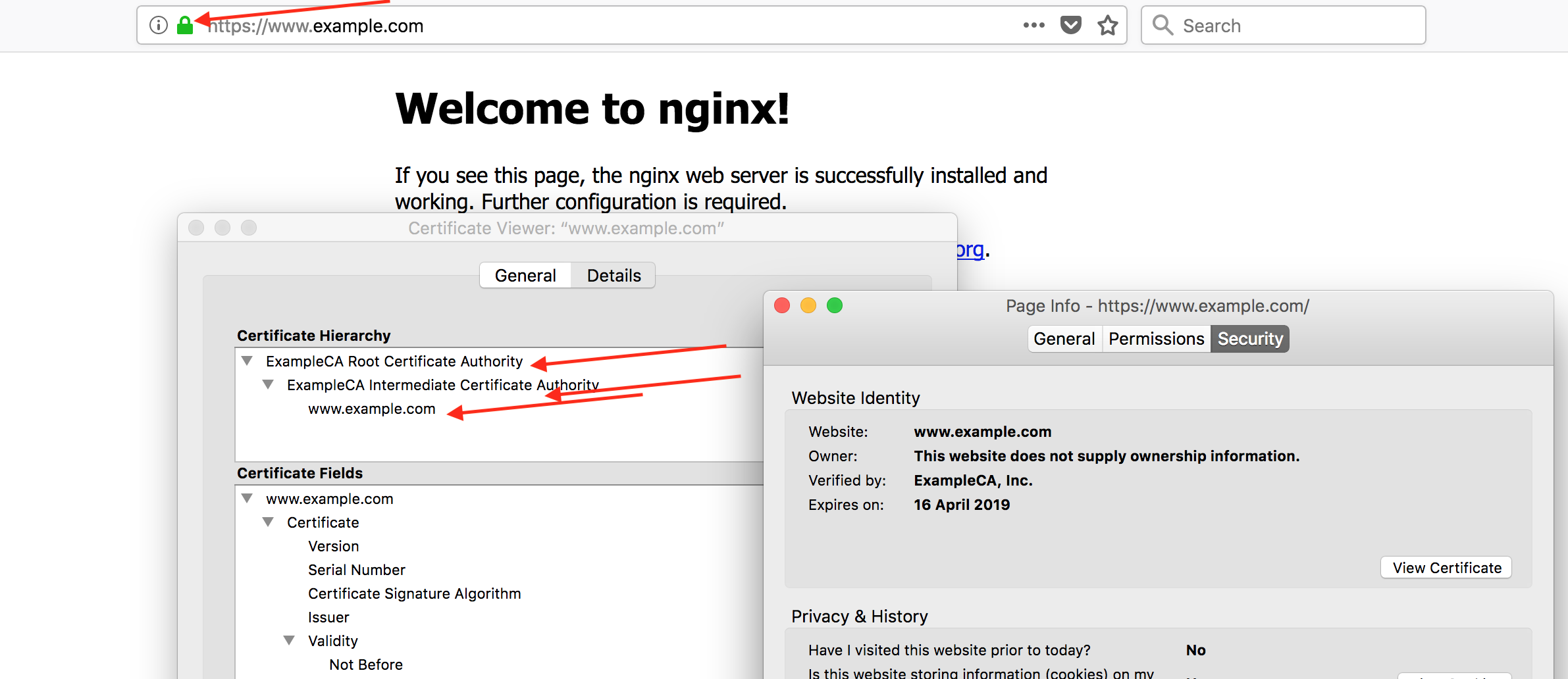Click 'No' answer for visited prior today
The width and height of the screenshot is (1568, 679).
[1196, 650]
